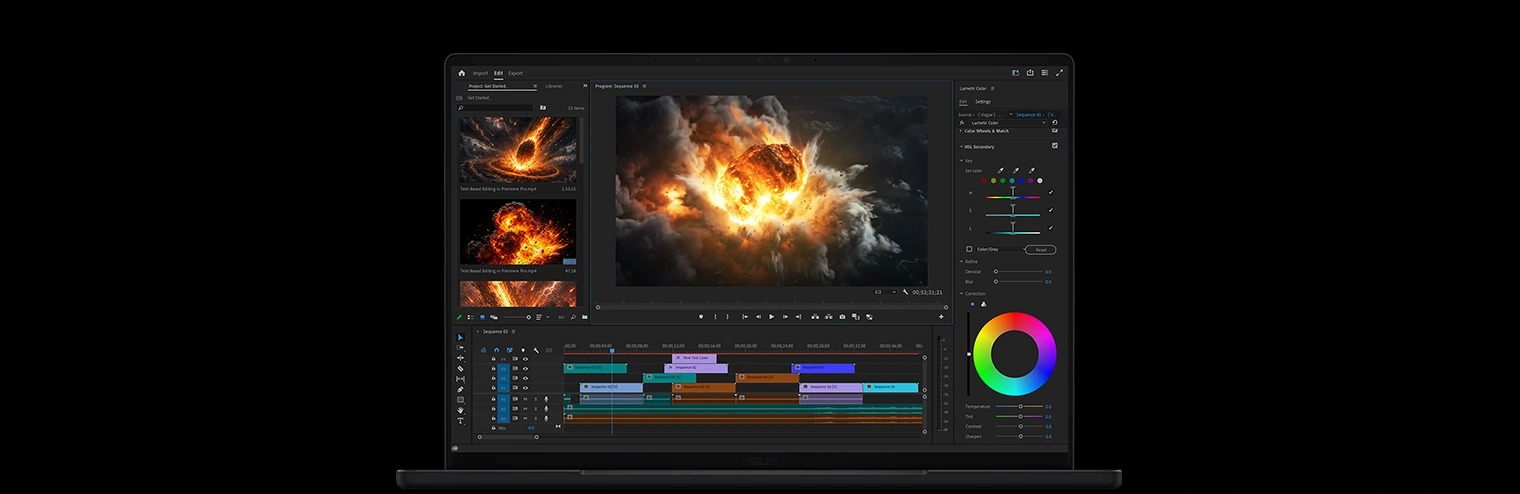
Task: Collapse the Correction section
Action: [961, 294]
